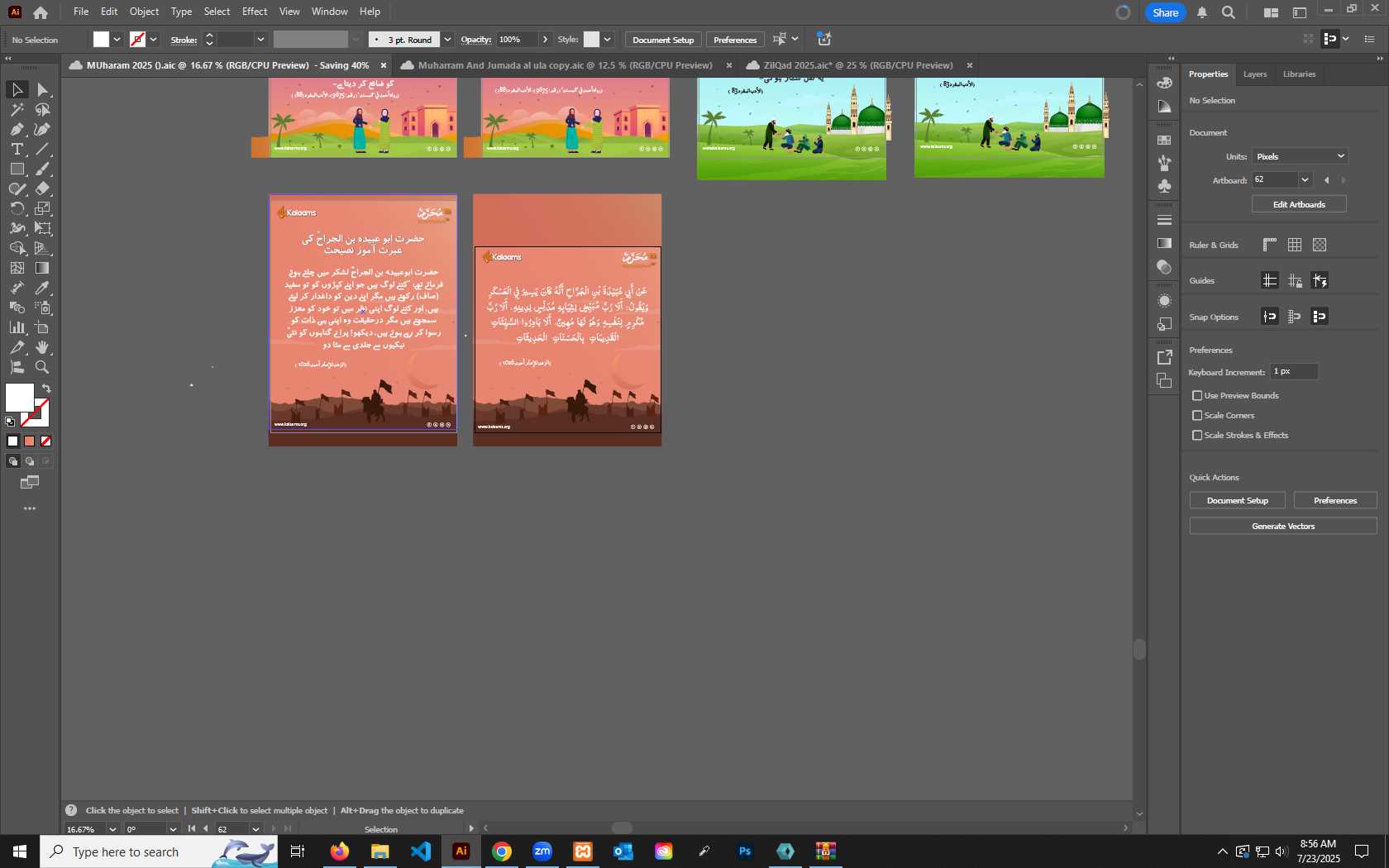Click the Keyboard Increment input field
The height and width of the screenshot is (868, 1389).
click(x=1294, y=372)
